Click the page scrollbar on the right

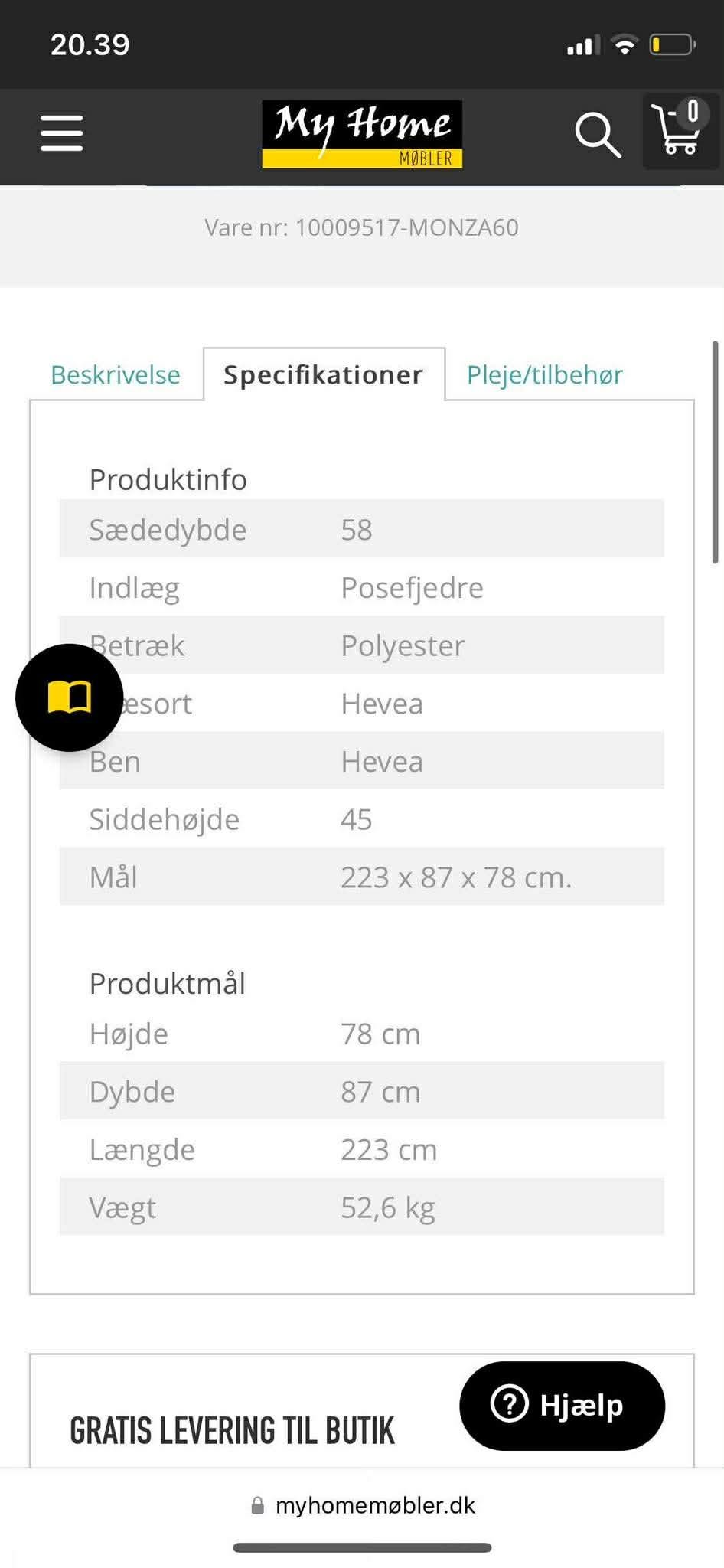click(715, 452)
